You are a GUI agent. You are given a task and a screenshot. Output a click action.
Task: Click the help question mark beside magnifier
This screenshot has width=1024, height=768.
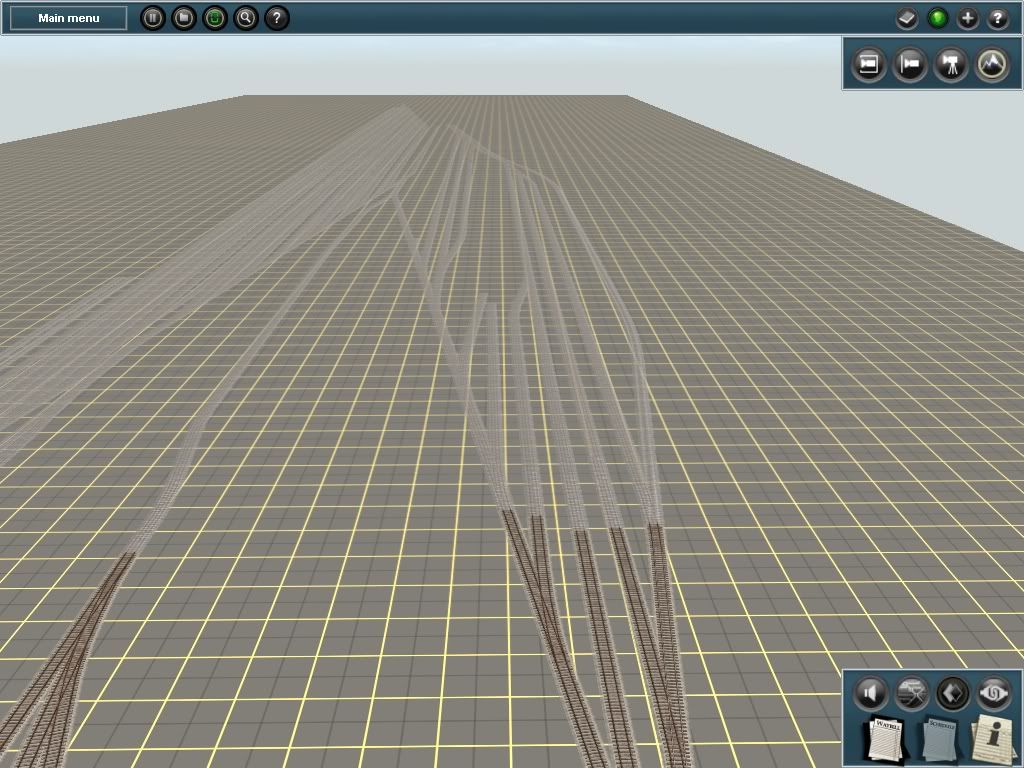[x=276, y=18]
